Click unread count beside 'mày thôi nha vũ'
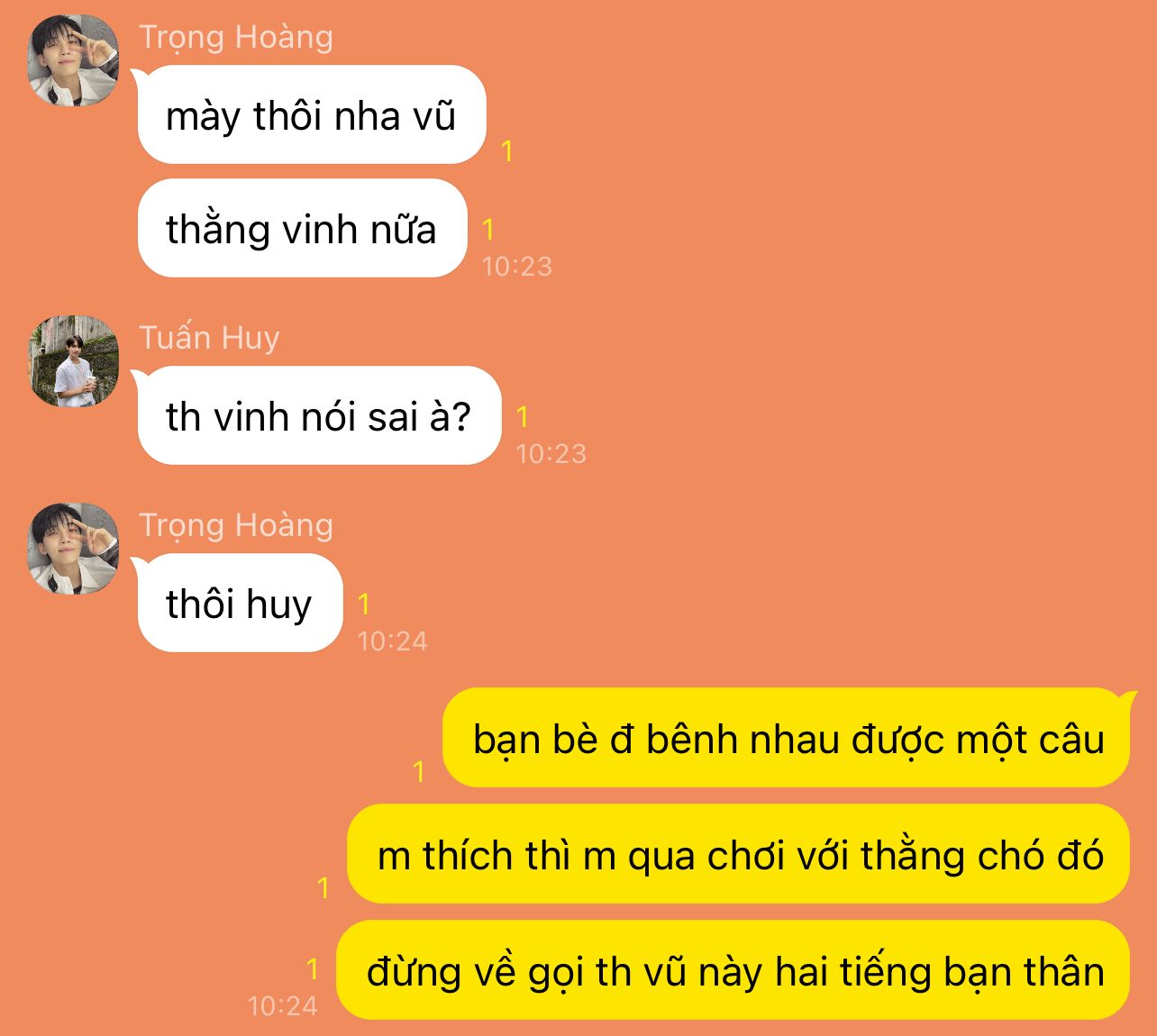 pyautogui.click(x=507, y=150)
